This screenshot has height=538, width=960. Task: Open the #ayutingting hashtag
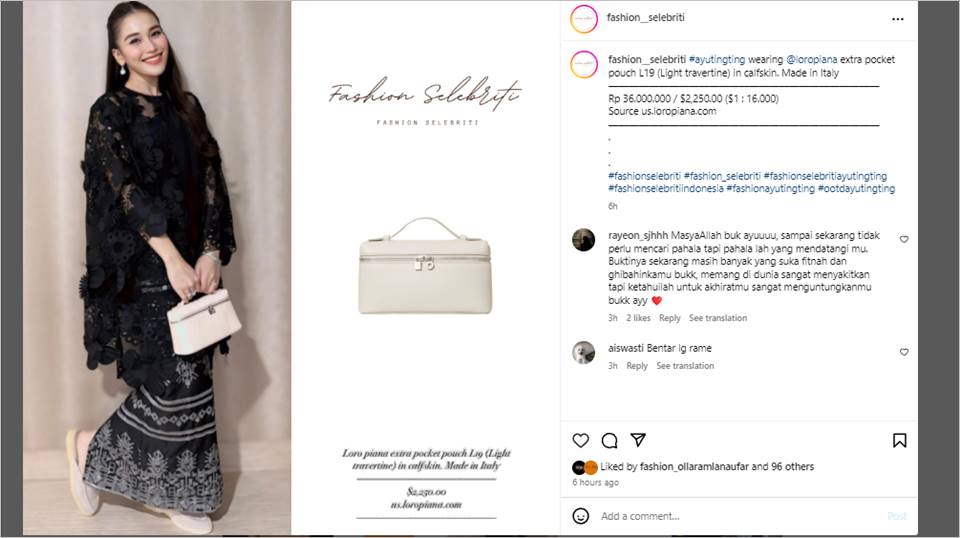pos(717,59)
